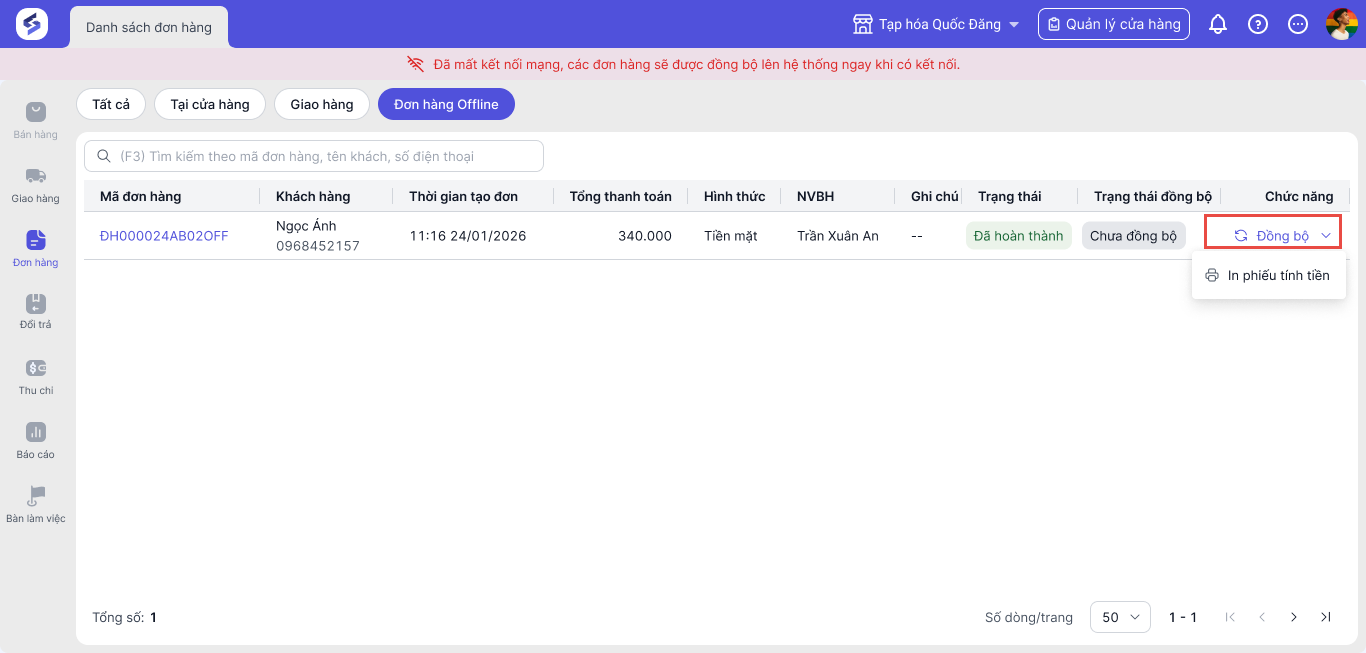This screenshot has width=1366, height=653.
Task: Click the app logo in top-left corner
Action: click(x=32, y=24)
